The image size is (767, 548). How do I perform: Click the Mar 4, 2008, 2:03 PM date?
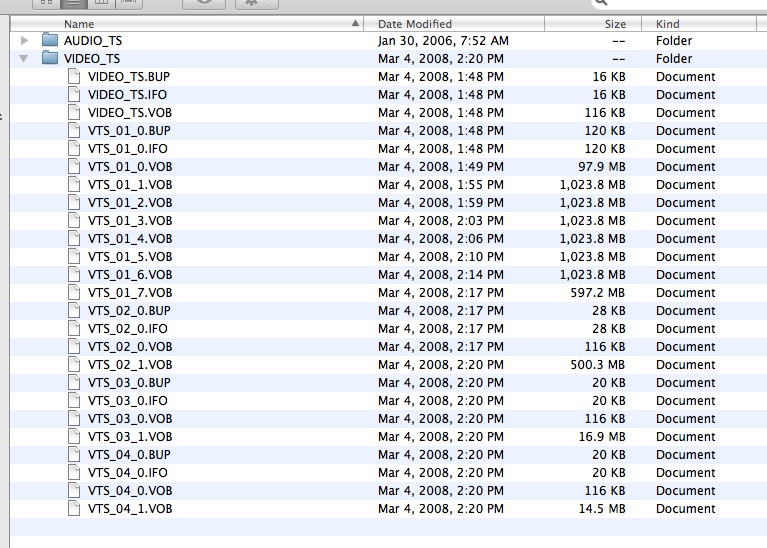coord(441,221)
